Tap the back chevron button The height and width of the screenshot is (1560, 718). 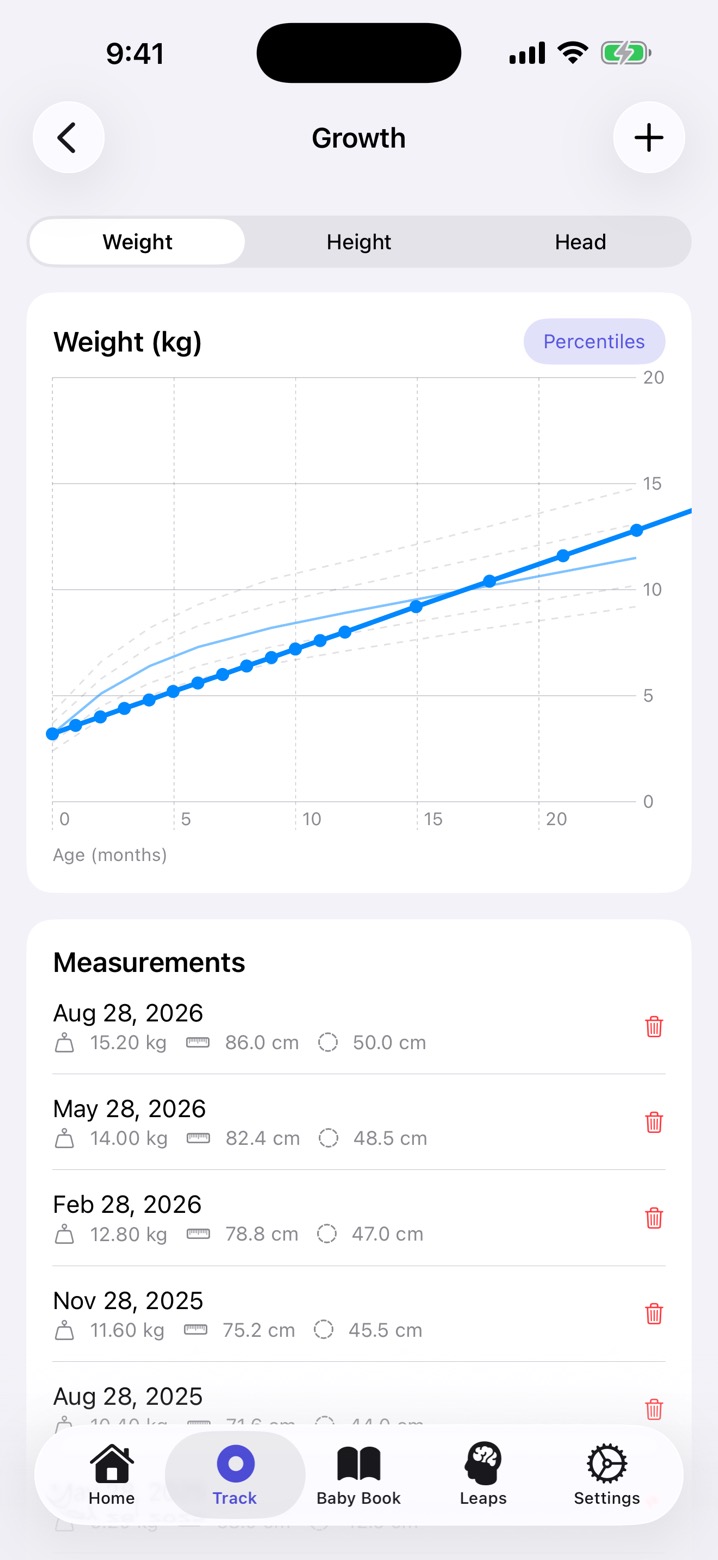pyautogui.click(x=68, y=138)
